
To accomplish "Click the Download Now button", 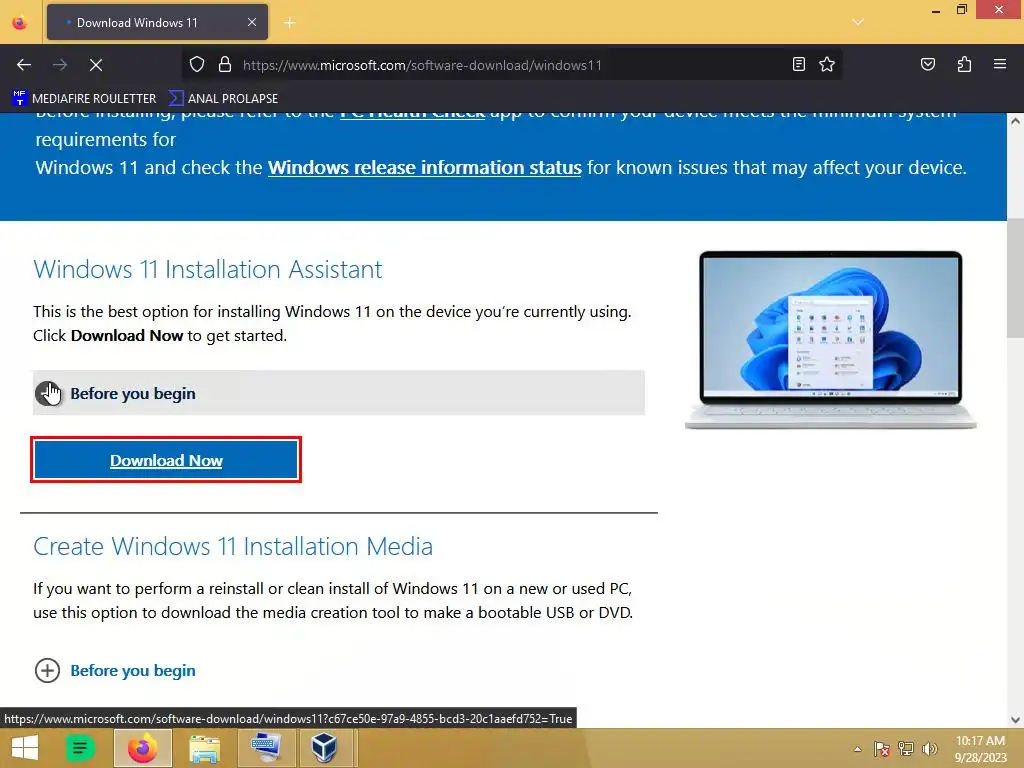I will (166, 460).
